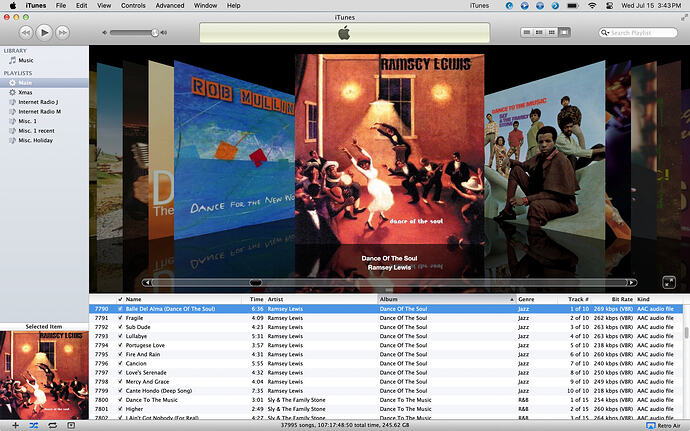Open the battery status menu
This screenshot has width=690, height=431.
point(573,6)
